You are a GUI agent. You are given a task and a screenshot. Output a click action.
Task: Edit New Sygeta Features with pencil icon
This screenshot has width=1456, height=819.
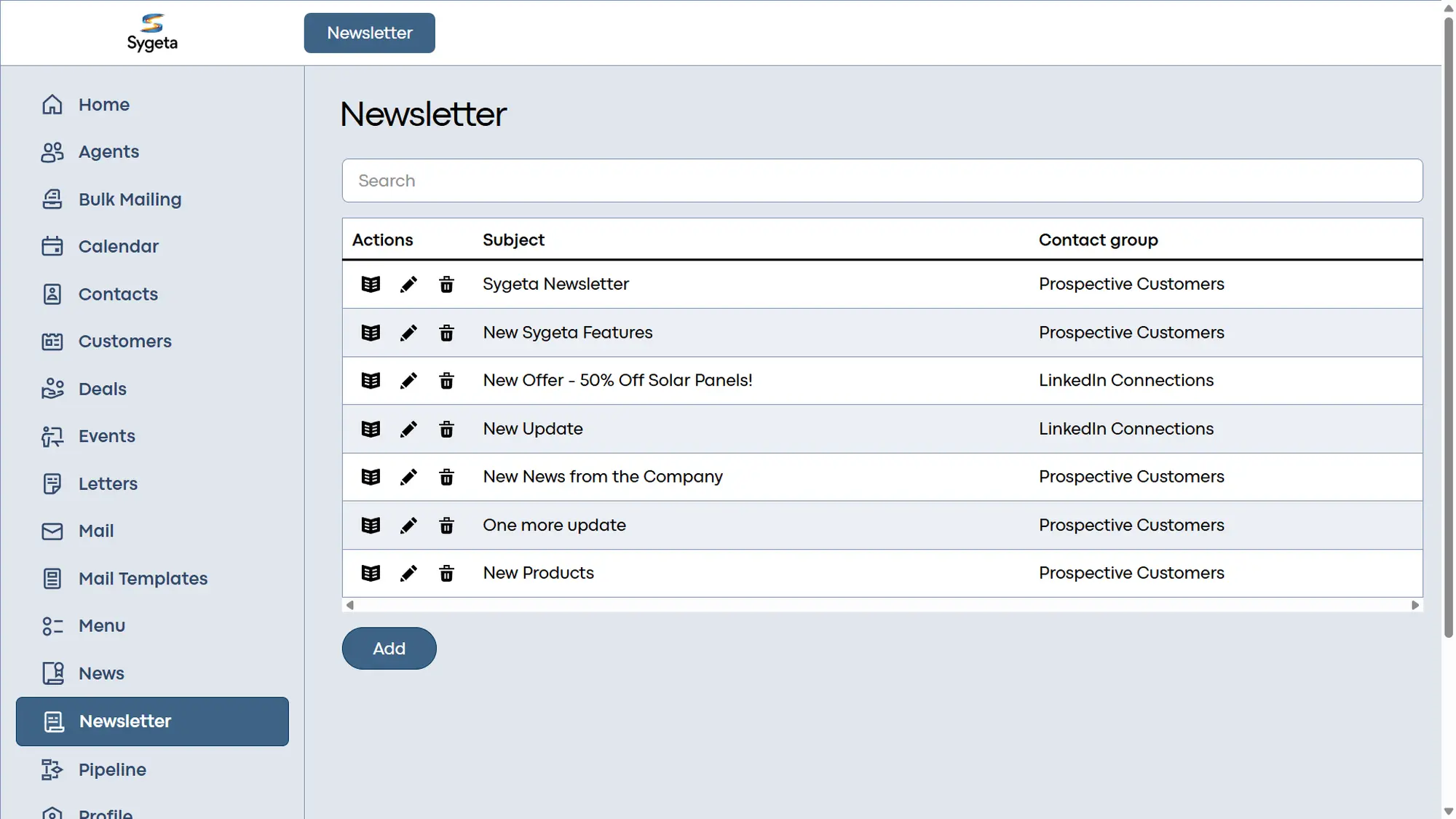point(408,333)
